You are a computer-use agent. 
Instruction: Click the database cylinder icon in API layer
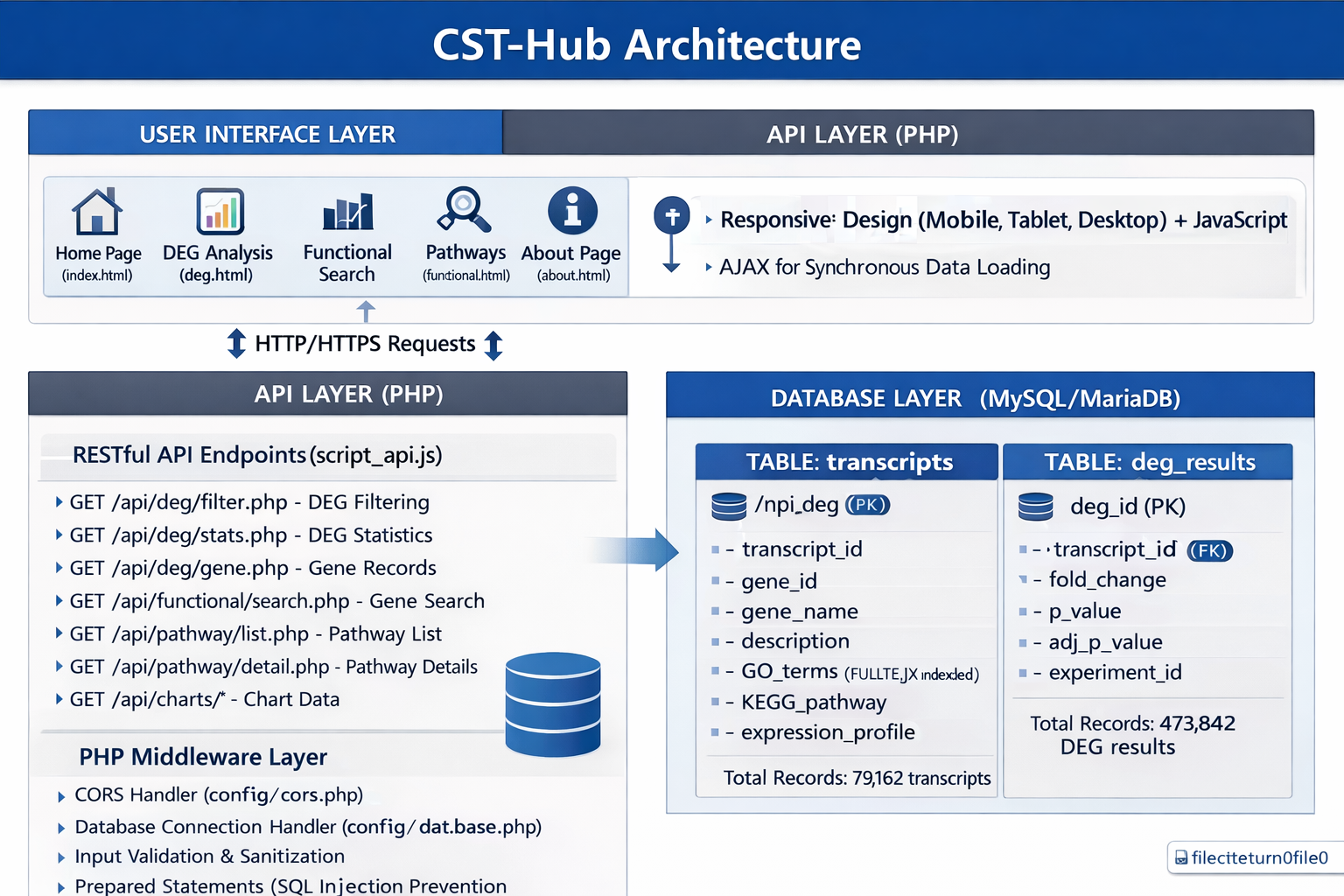552,704
